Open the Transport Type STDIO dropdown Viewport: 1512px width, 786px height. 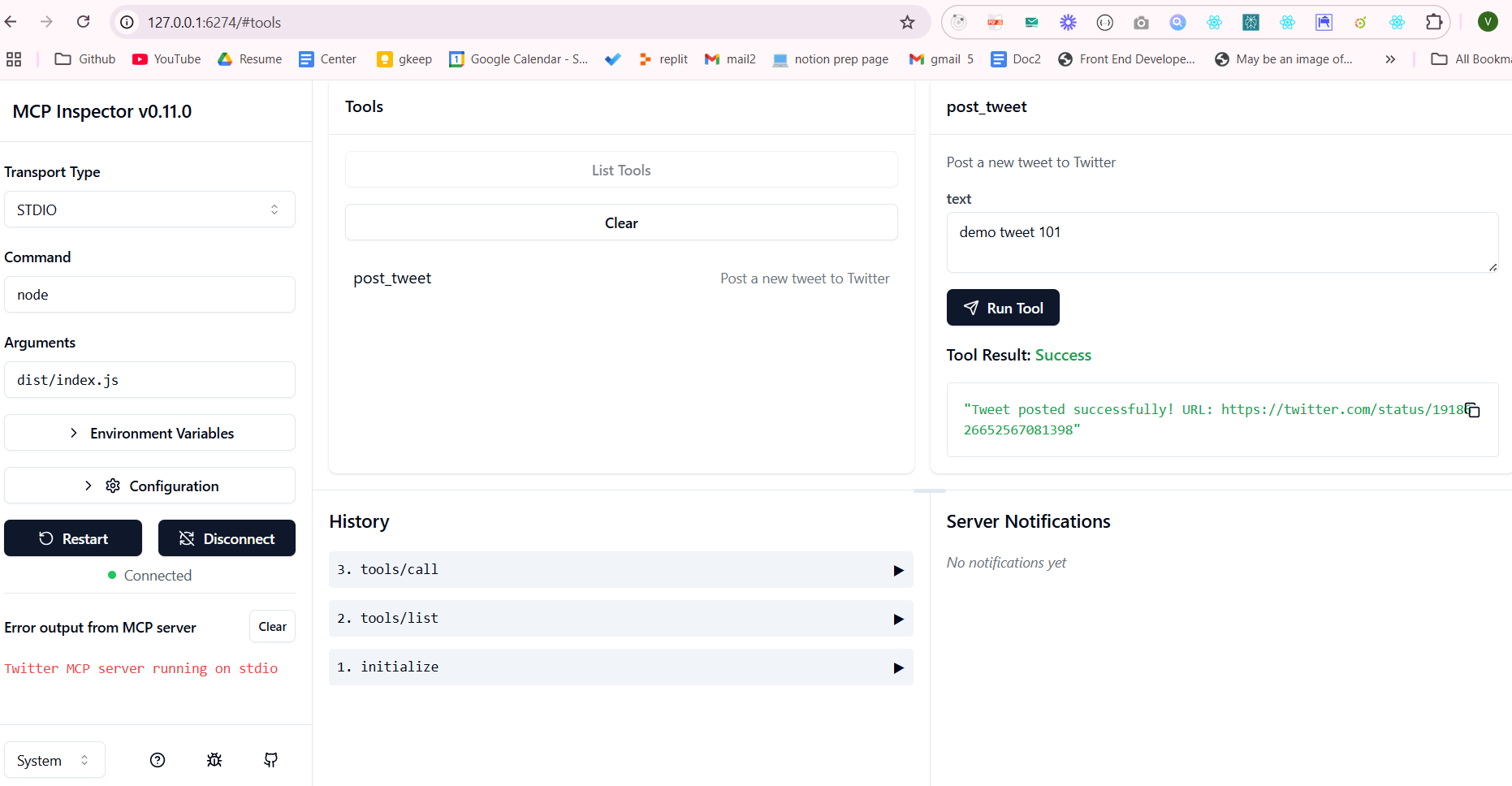pos(149,209)
